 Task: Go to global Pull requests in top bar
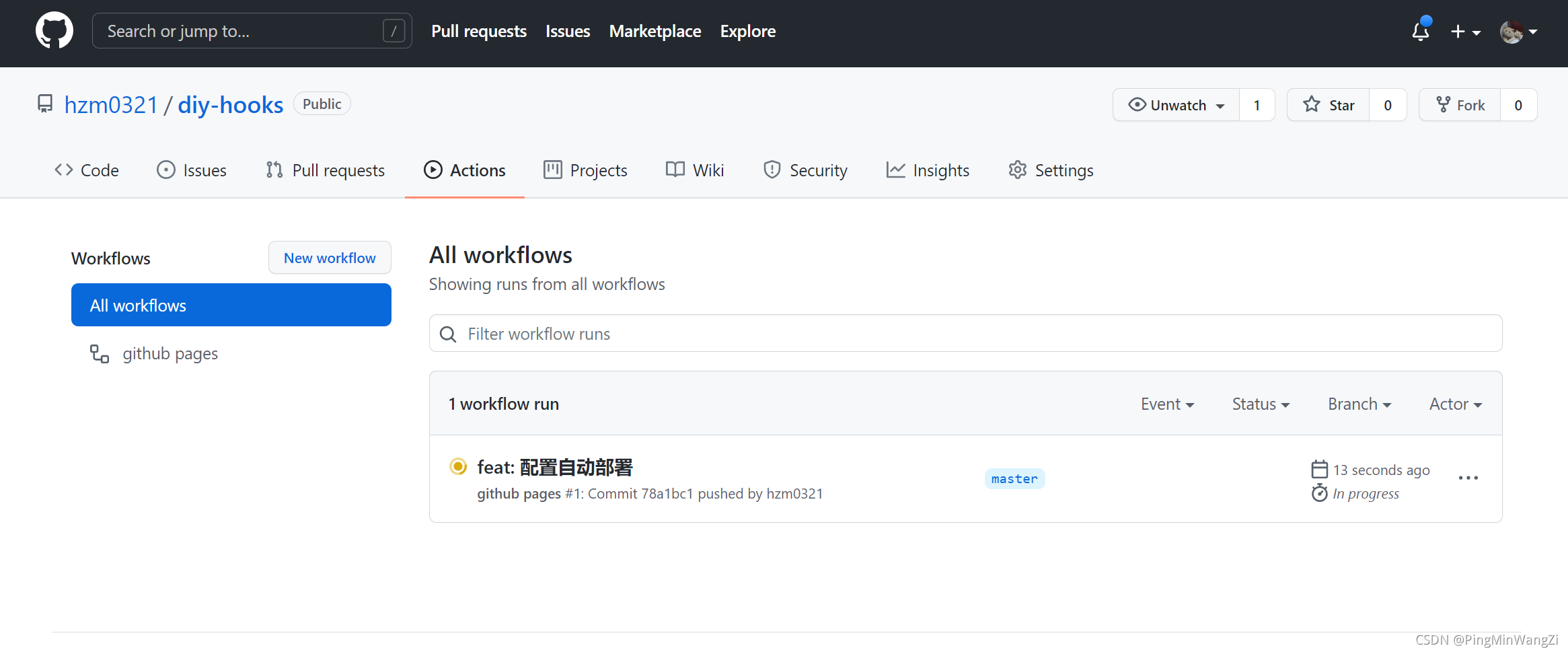coord(479,31)
